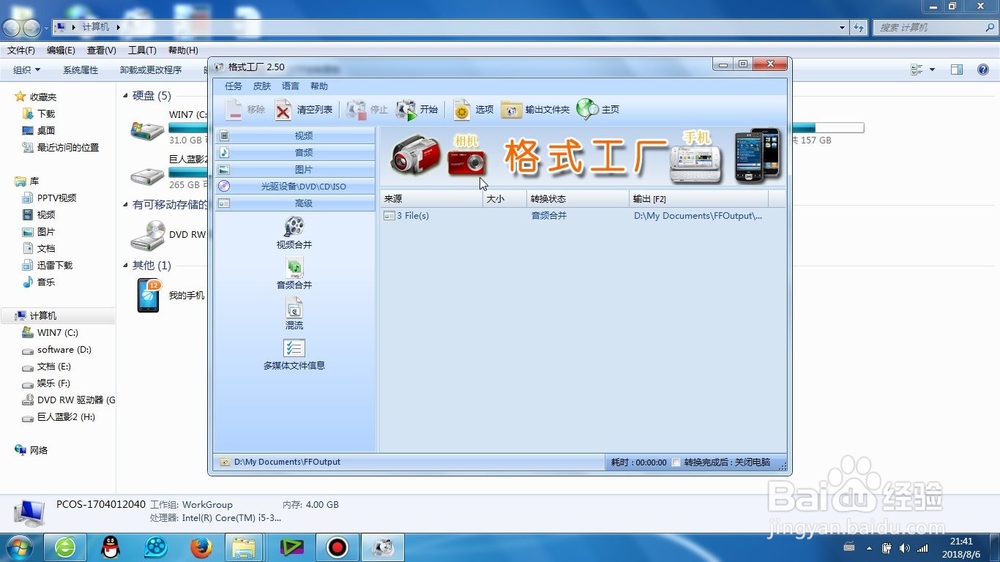
Task: Open the Audio Merge (音频合并) tool
Action: 294,274
